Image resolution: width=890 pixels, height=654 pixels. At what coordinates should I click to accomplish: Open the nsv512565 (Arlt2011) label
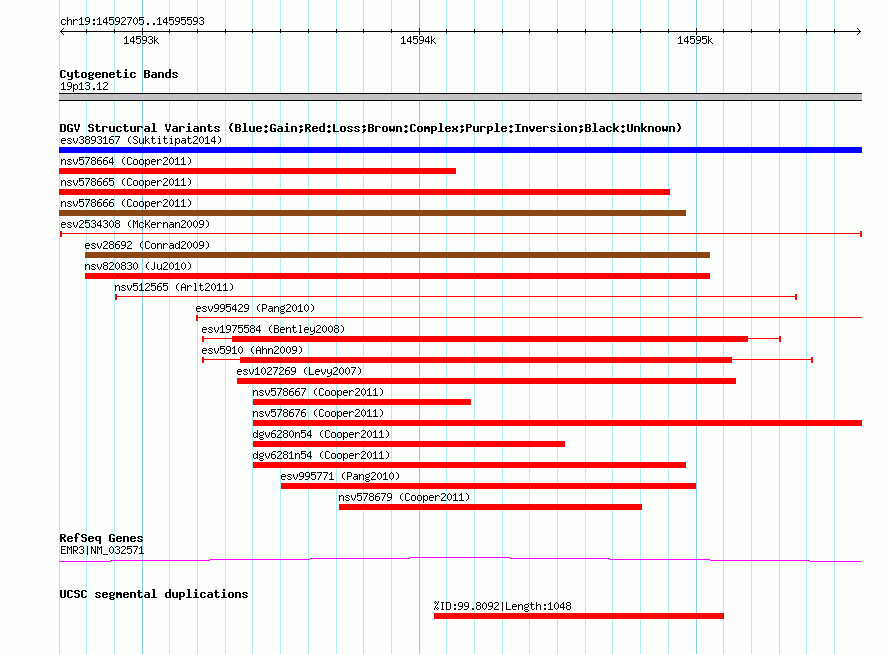pos(174,287)
